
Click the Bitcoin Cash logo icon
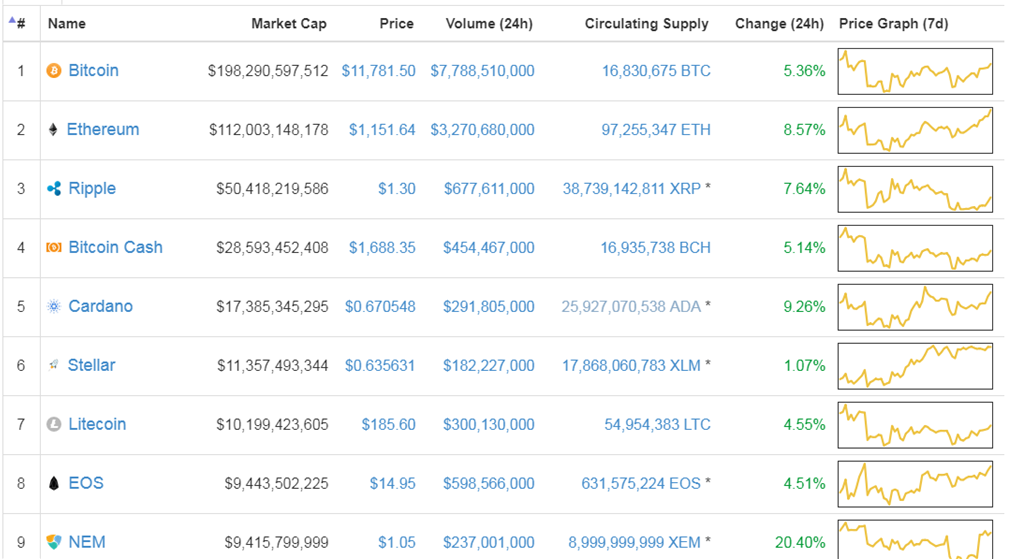click(x=54, y=247)
